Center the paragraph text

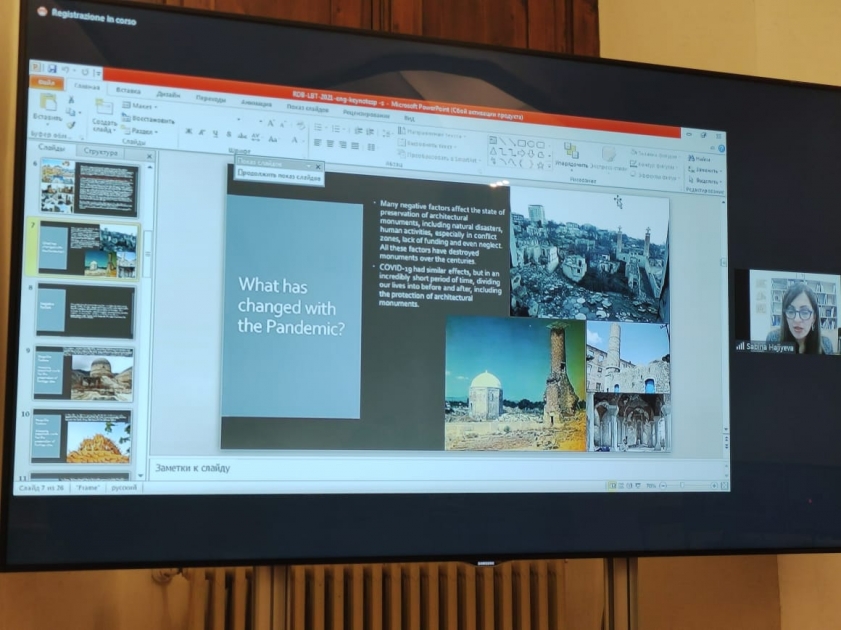coord(330,144)
